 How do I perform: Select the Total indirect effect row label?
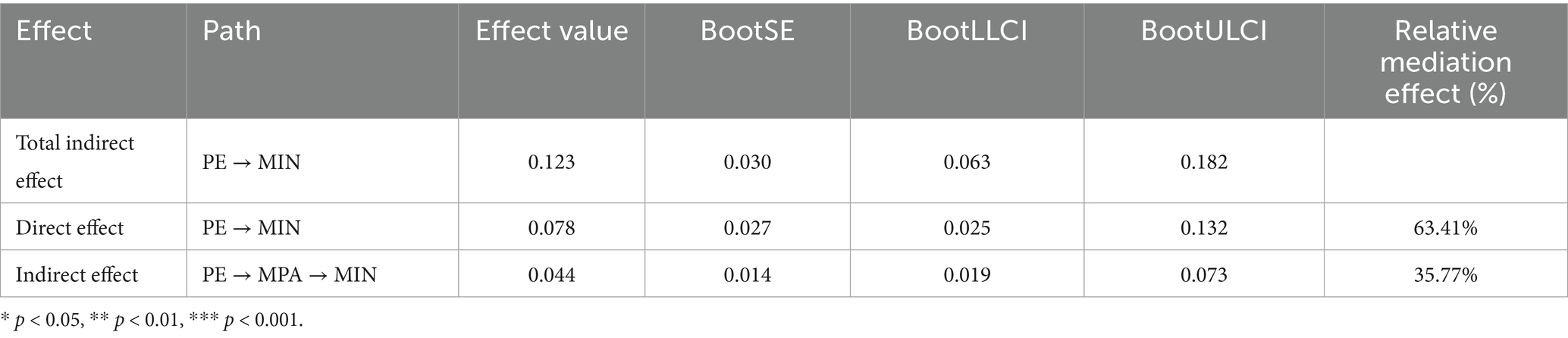coord(75,161)
